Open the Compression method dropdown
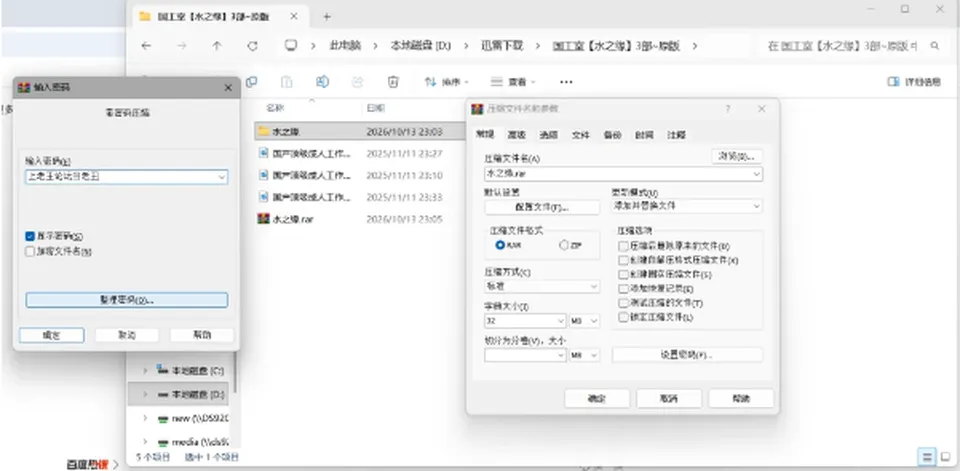Image resolution: width=960 pixels, height=471 pixels. pos(542,286)
